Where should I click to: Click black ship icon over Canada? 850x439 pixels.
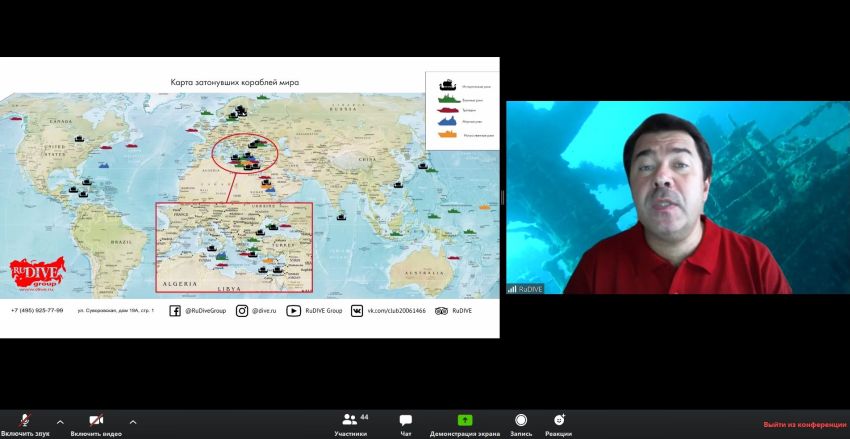tap(80, 139)
